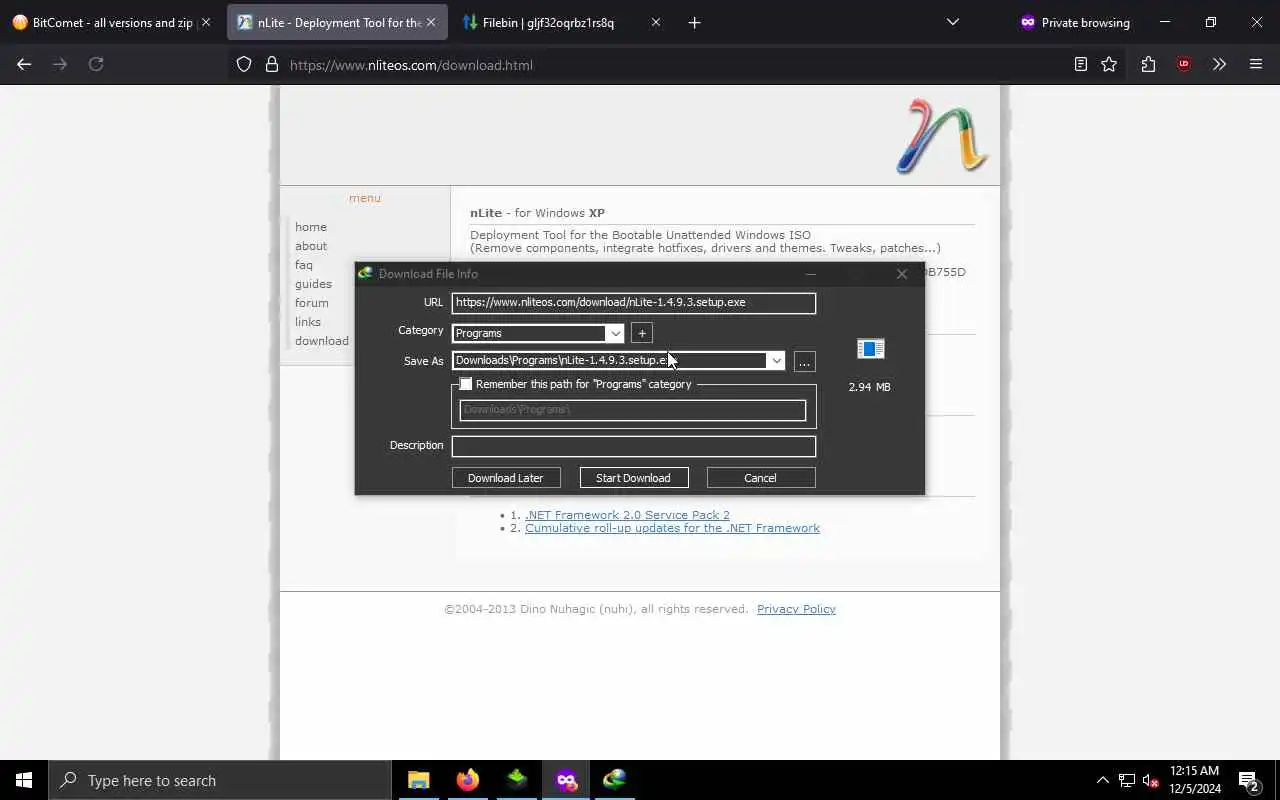This screenshot has width=1280, height=800.
Task: Bookmark this page with star icon
Action: click(x=1109, y=64)
